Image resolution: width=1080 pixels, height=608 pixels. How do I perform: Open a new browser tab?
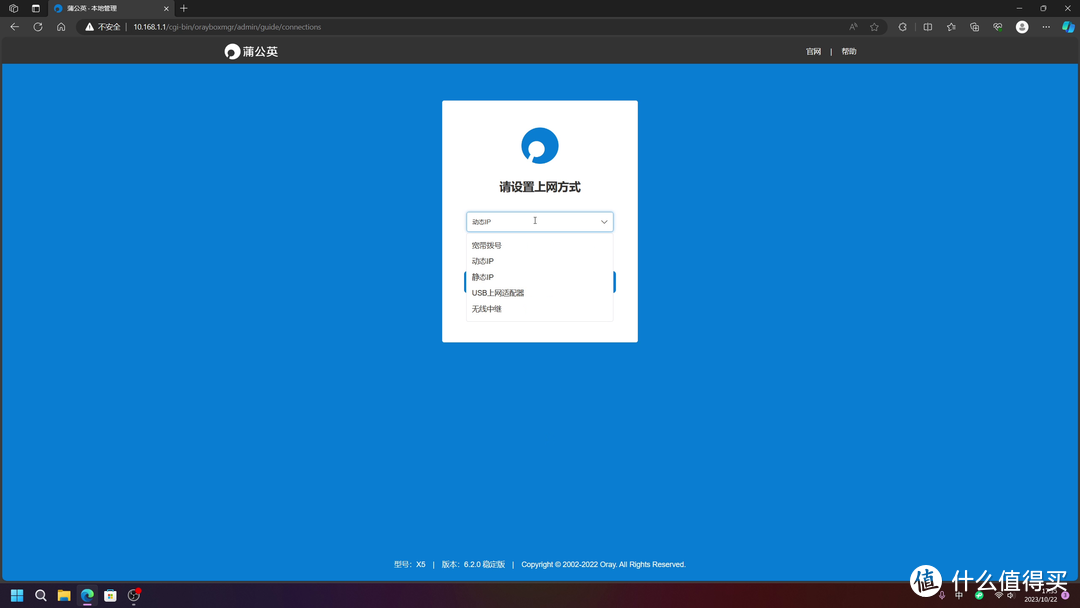[x=184, y=8]
